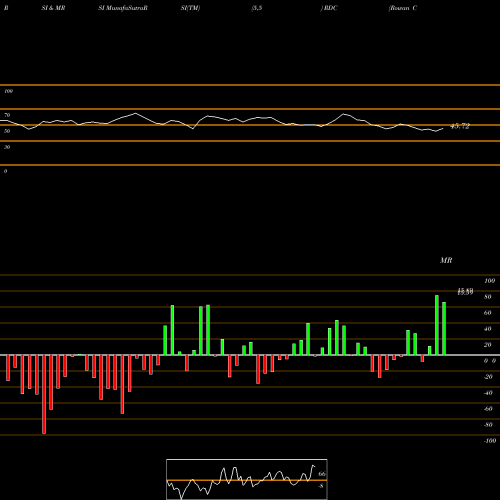Click the '(Rowan C' company name text
This screenshot has width=500, height=500.
pyautogui.click(x=403, y=8)
